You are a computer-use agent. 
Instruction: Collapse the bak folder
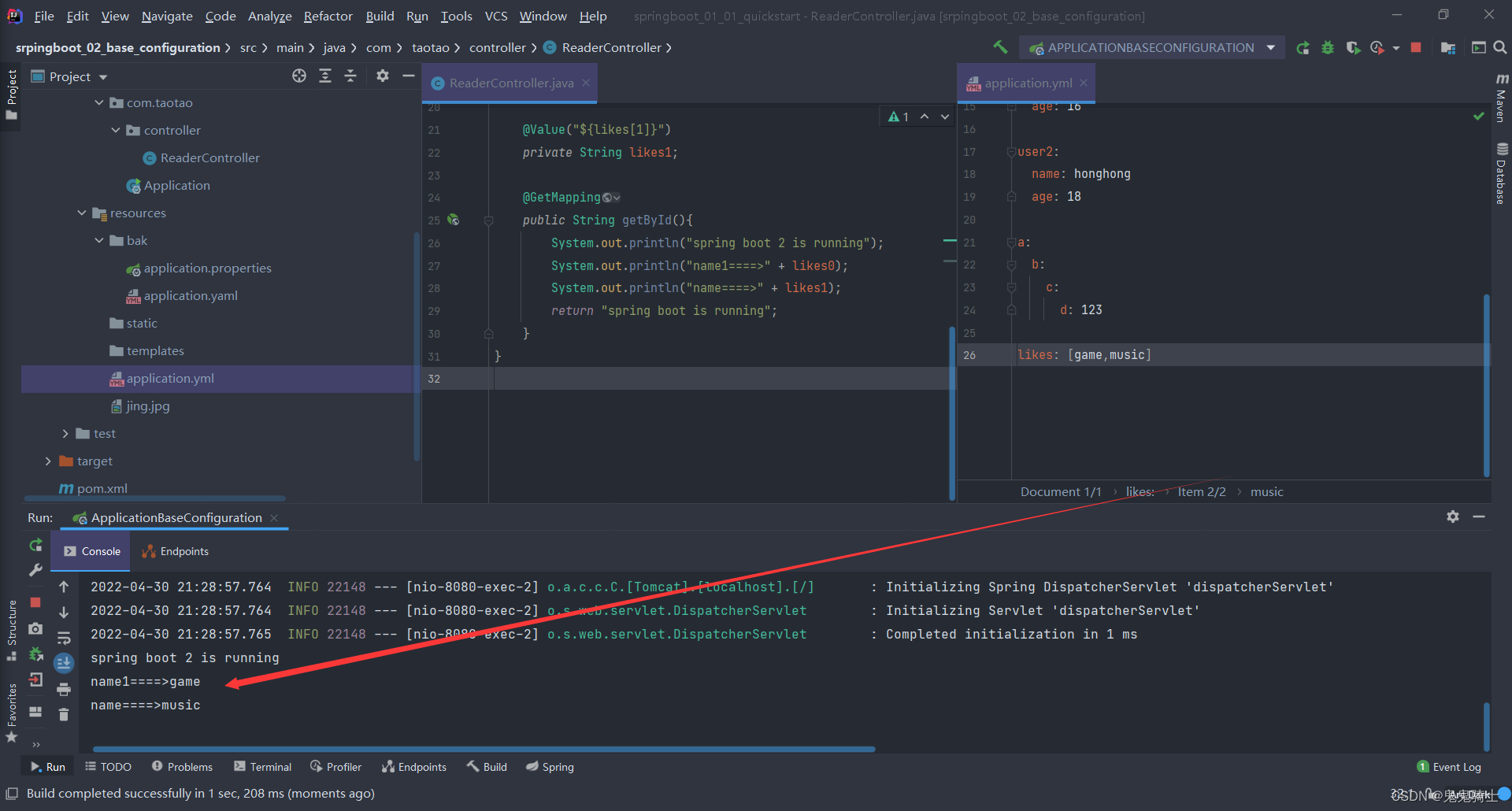tap(99, 241)
